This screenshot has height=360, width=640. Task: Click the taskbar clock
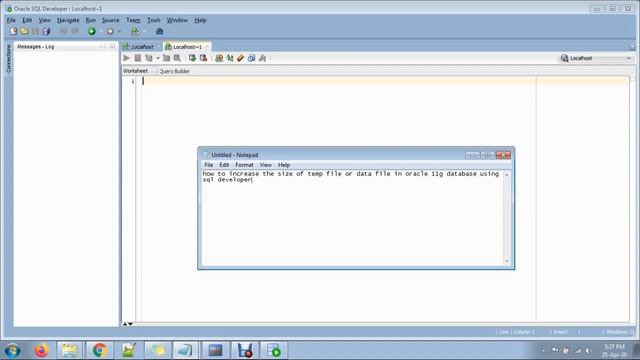[x=615, y=350]
